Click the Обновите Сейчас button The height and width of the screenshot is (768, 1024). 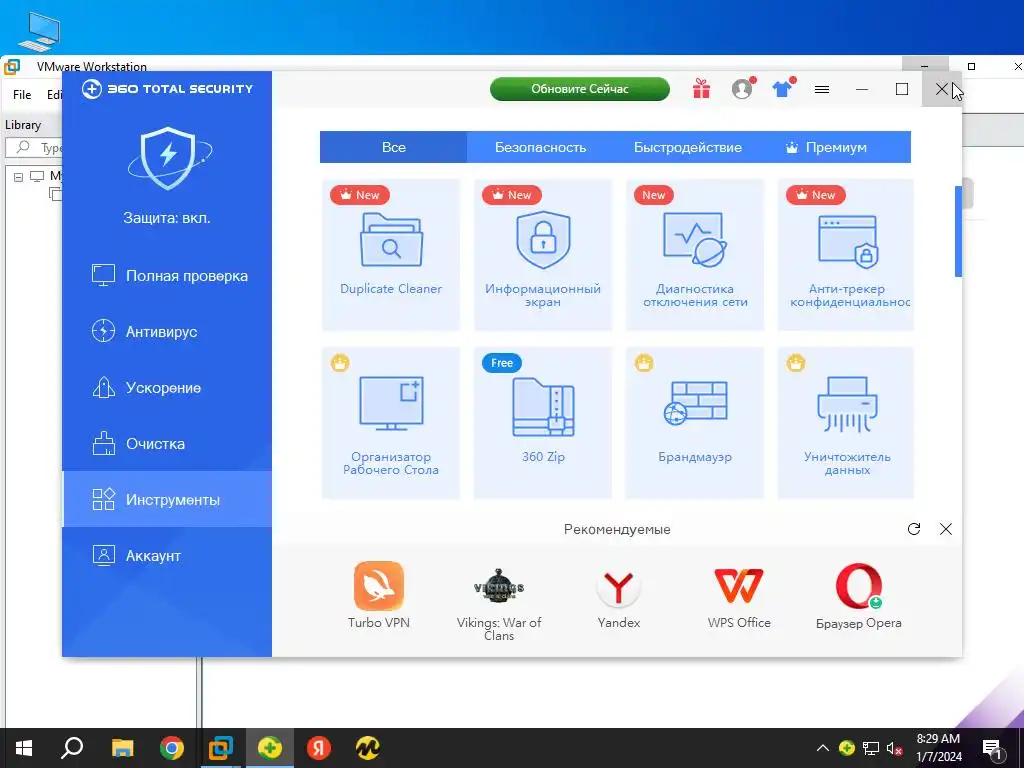(580, 89)
